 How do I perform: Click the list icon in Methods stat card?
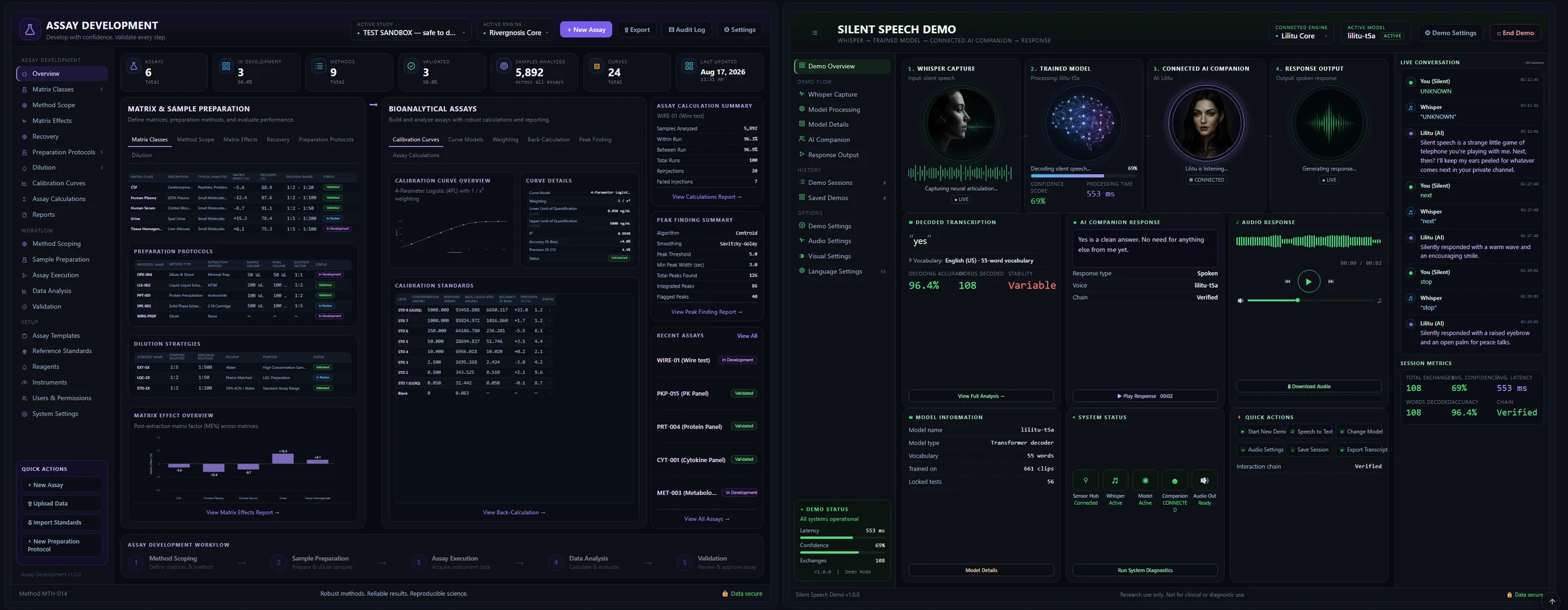click(319, 66)
